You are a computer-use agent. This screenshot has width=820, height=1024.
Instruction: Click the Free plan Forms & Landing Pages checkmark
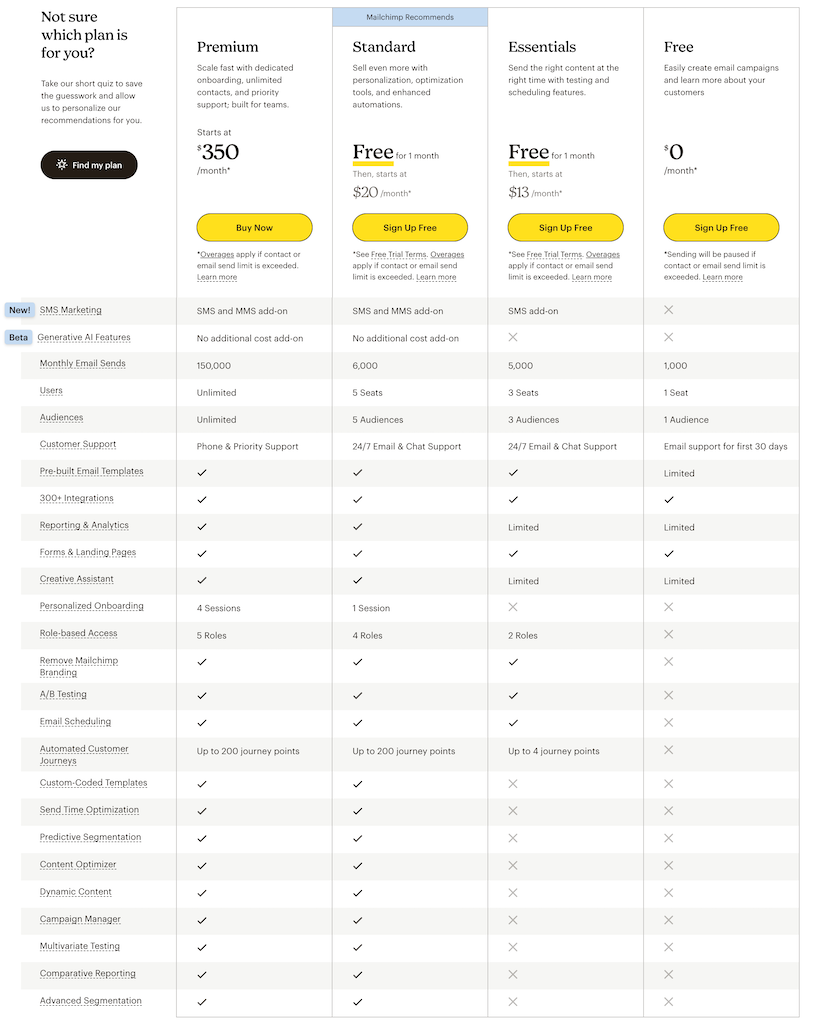[668, 553]
